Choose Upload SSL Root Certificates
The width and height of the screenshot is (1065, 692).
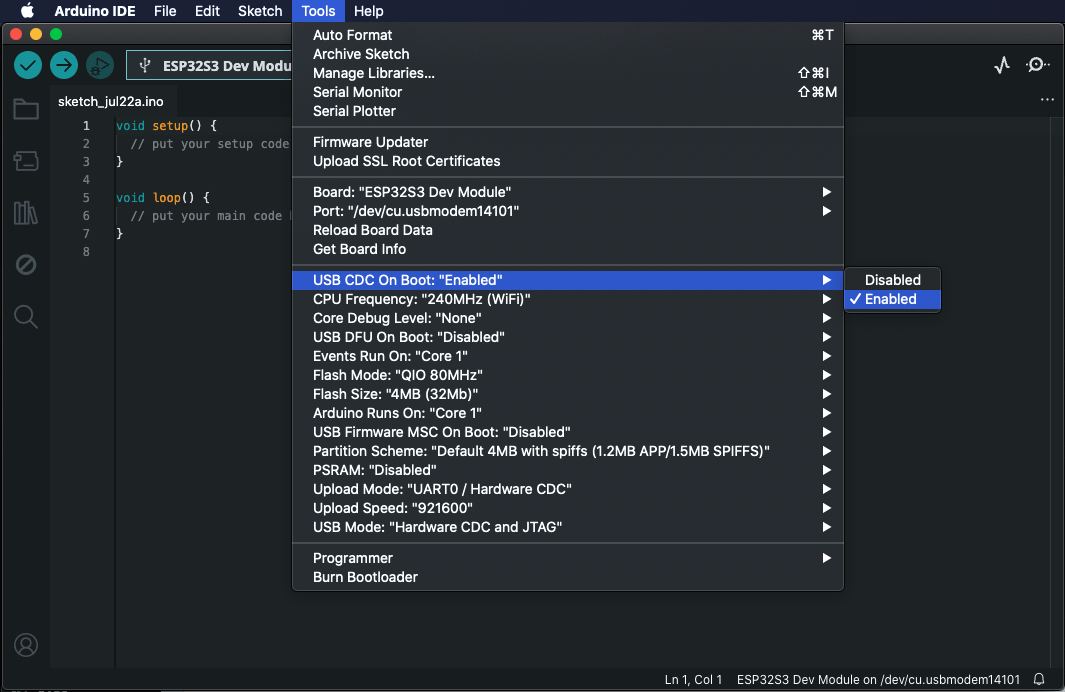coord(568,162)
